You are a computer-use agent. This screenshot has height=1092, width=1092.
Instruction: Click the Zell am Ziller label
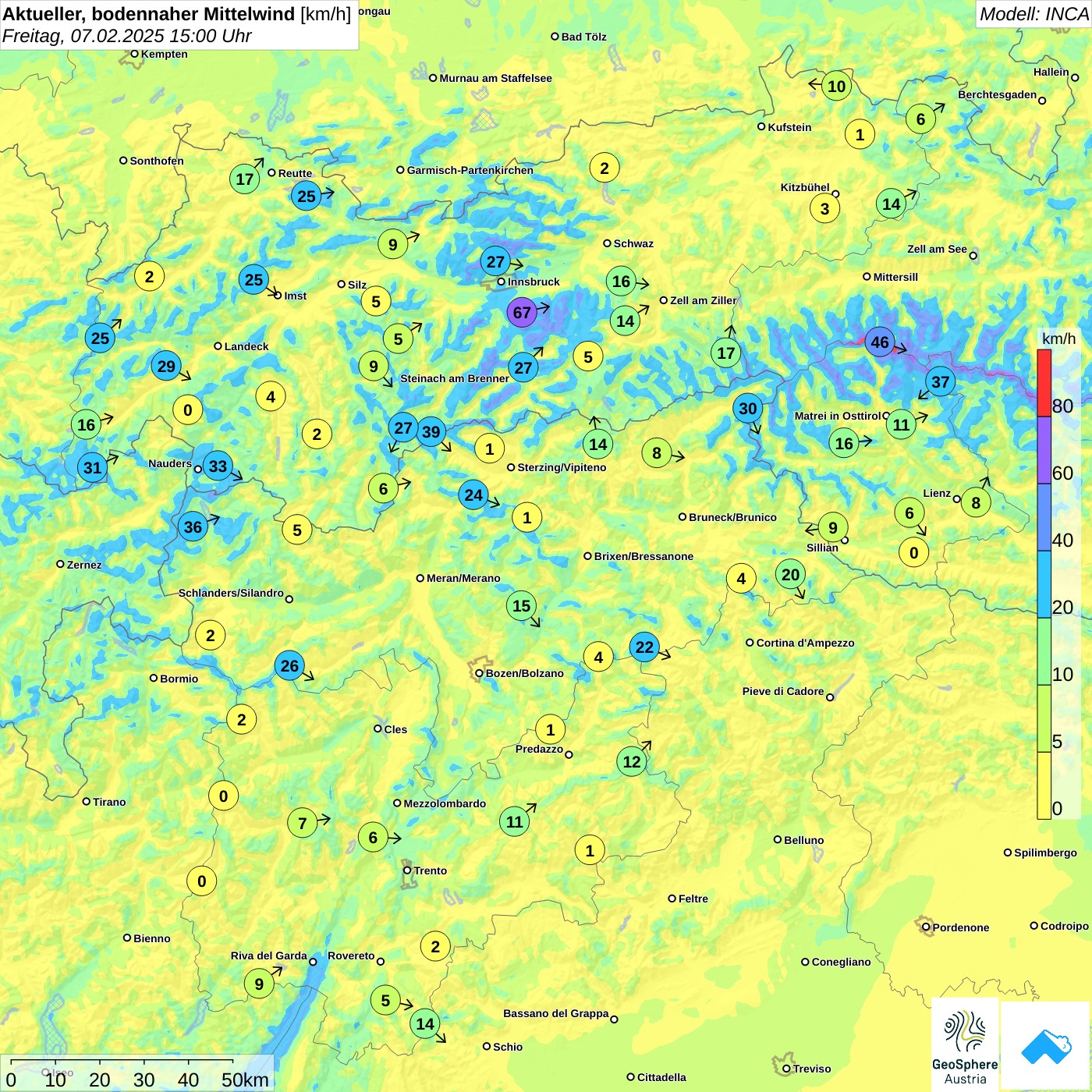coord(703,301)
